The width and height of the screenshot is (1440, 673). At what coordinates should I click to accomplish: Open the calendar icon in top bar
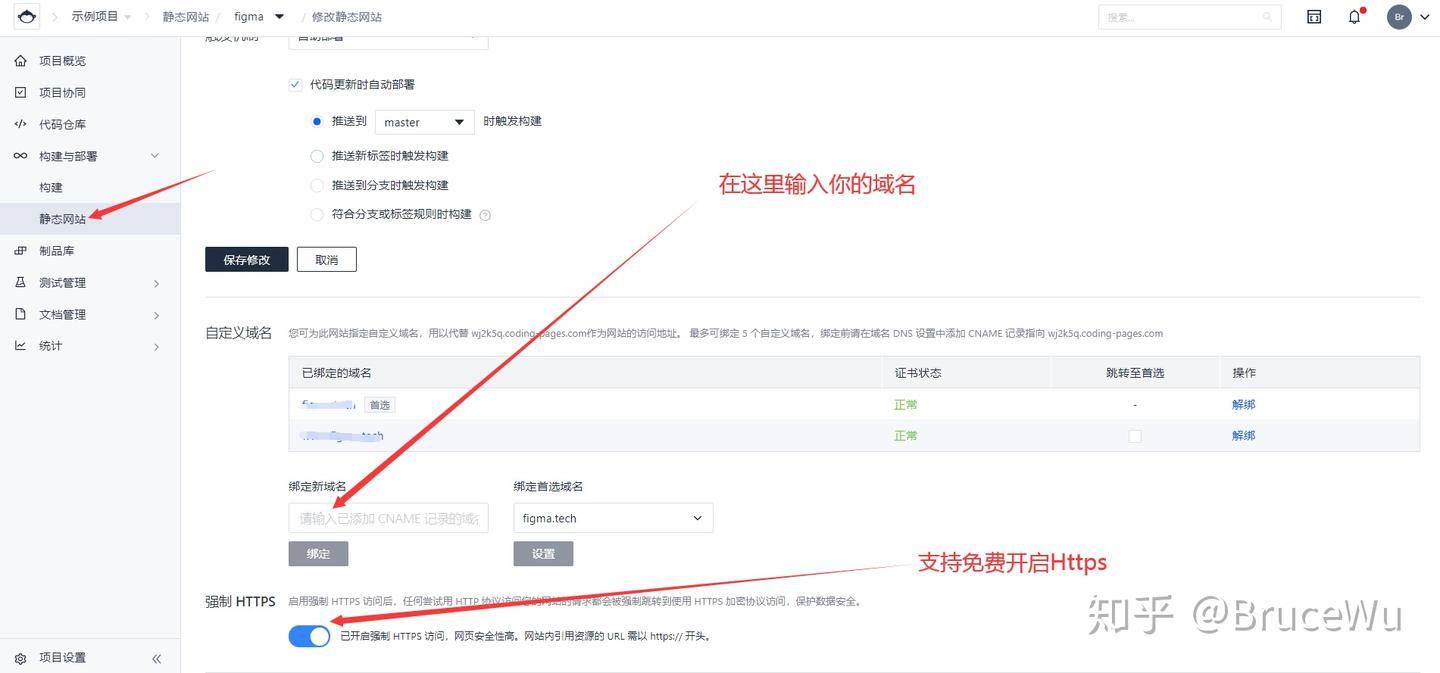click(x=1313, y=16)
